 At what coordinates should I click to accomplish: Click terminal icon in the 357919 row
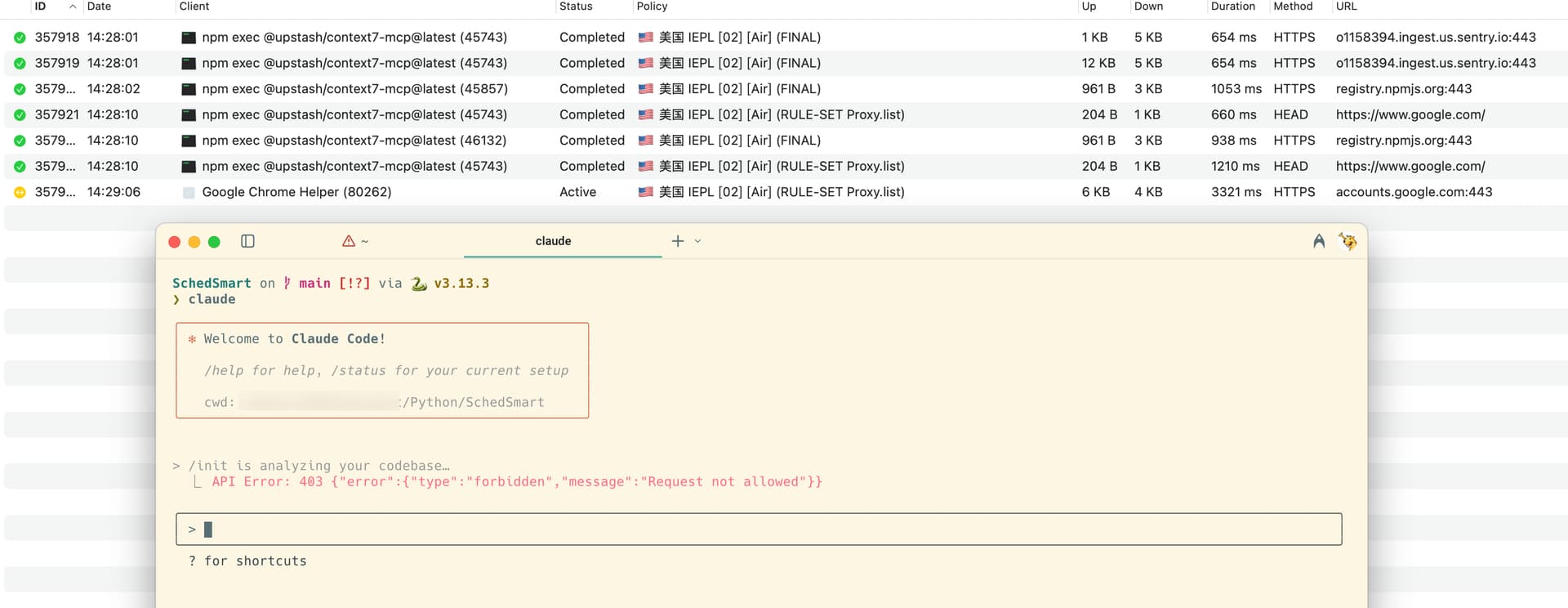pos(189,63)
